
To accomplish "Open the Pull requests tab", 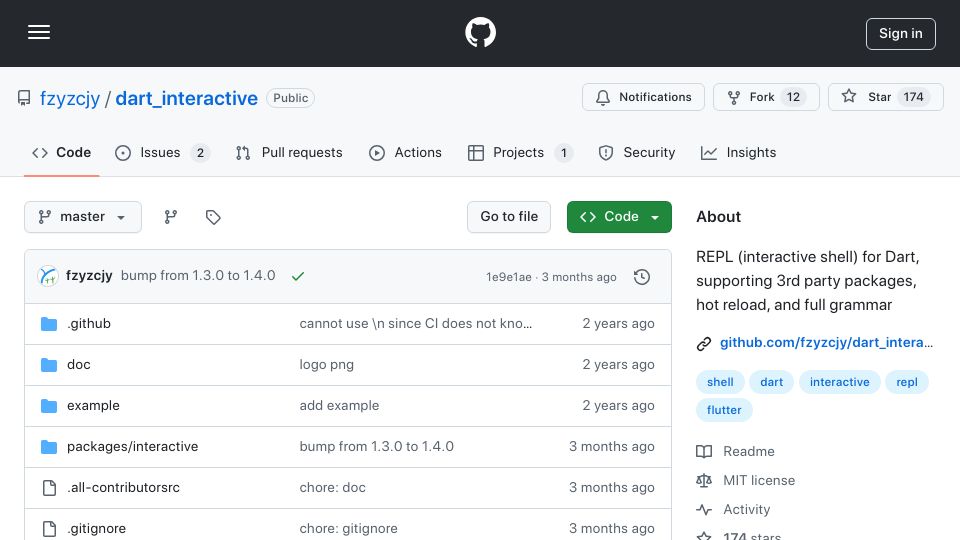I will (x=289, y=152).
